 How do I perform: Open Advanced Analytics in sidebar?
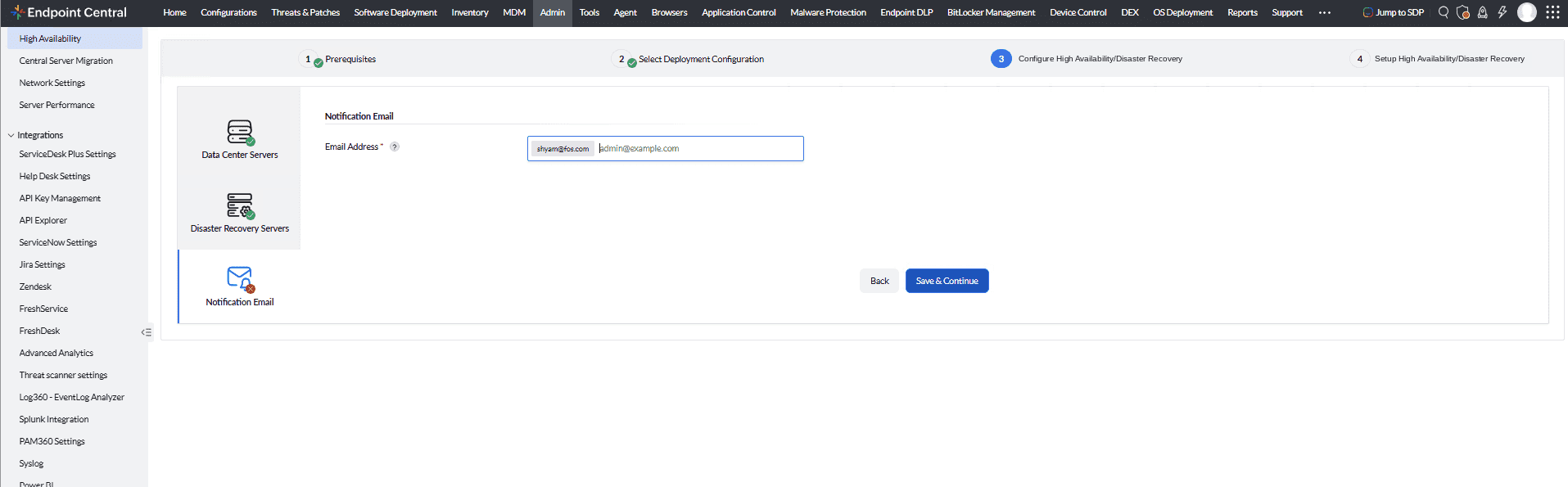tap(56, 353)
